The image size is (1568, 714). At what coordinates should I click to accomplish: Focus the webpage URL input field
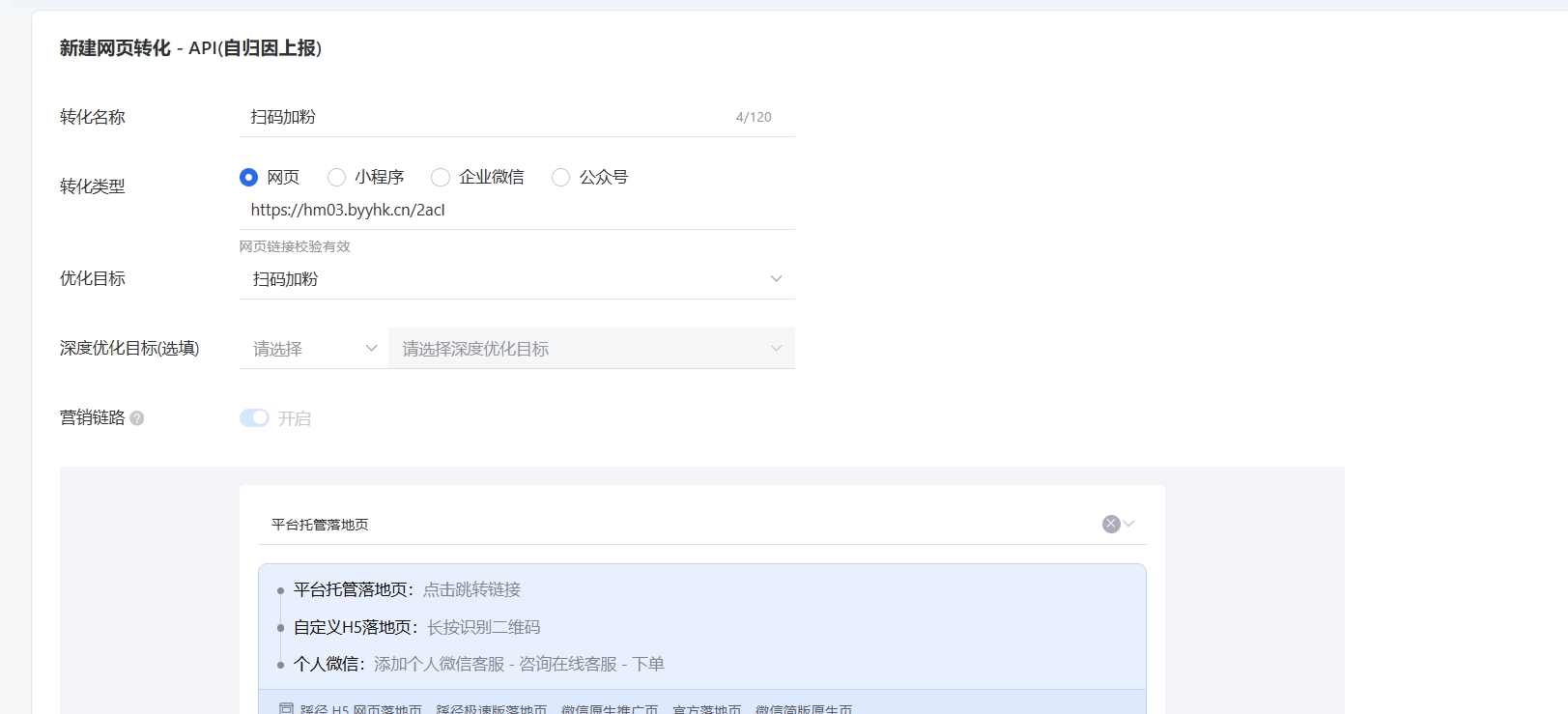coord(517,210)
